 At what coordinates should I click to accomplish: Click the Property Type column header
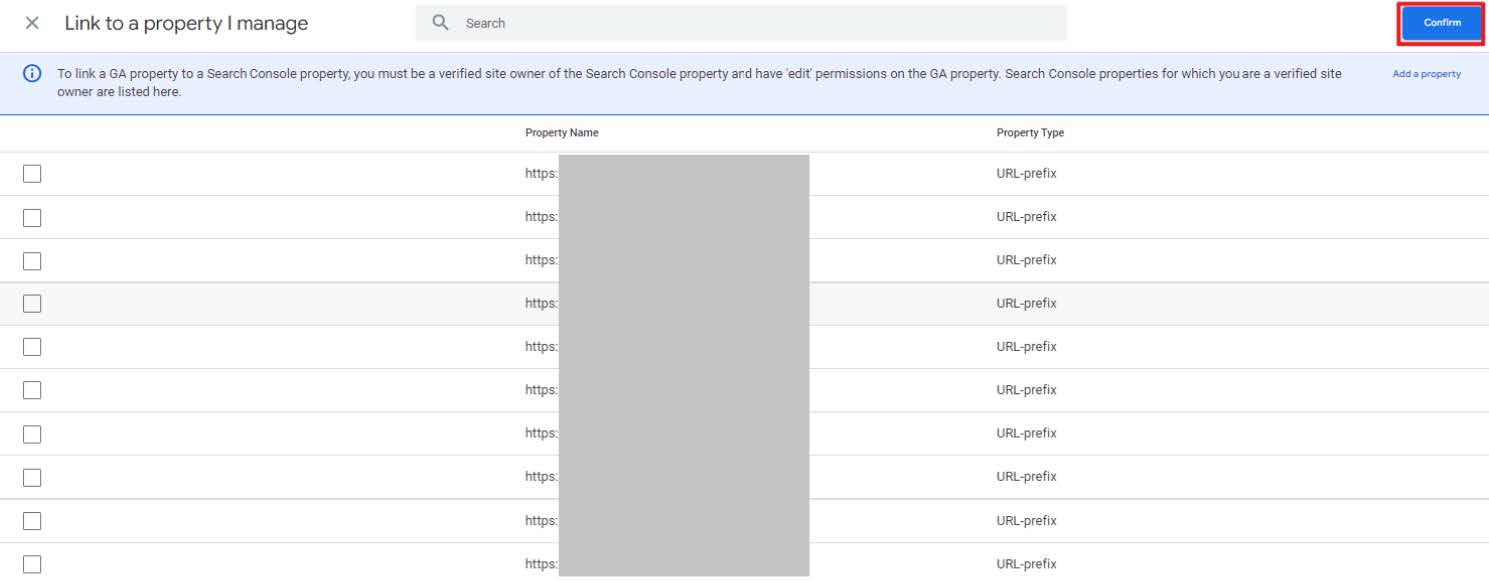[x=1030, y=133]
